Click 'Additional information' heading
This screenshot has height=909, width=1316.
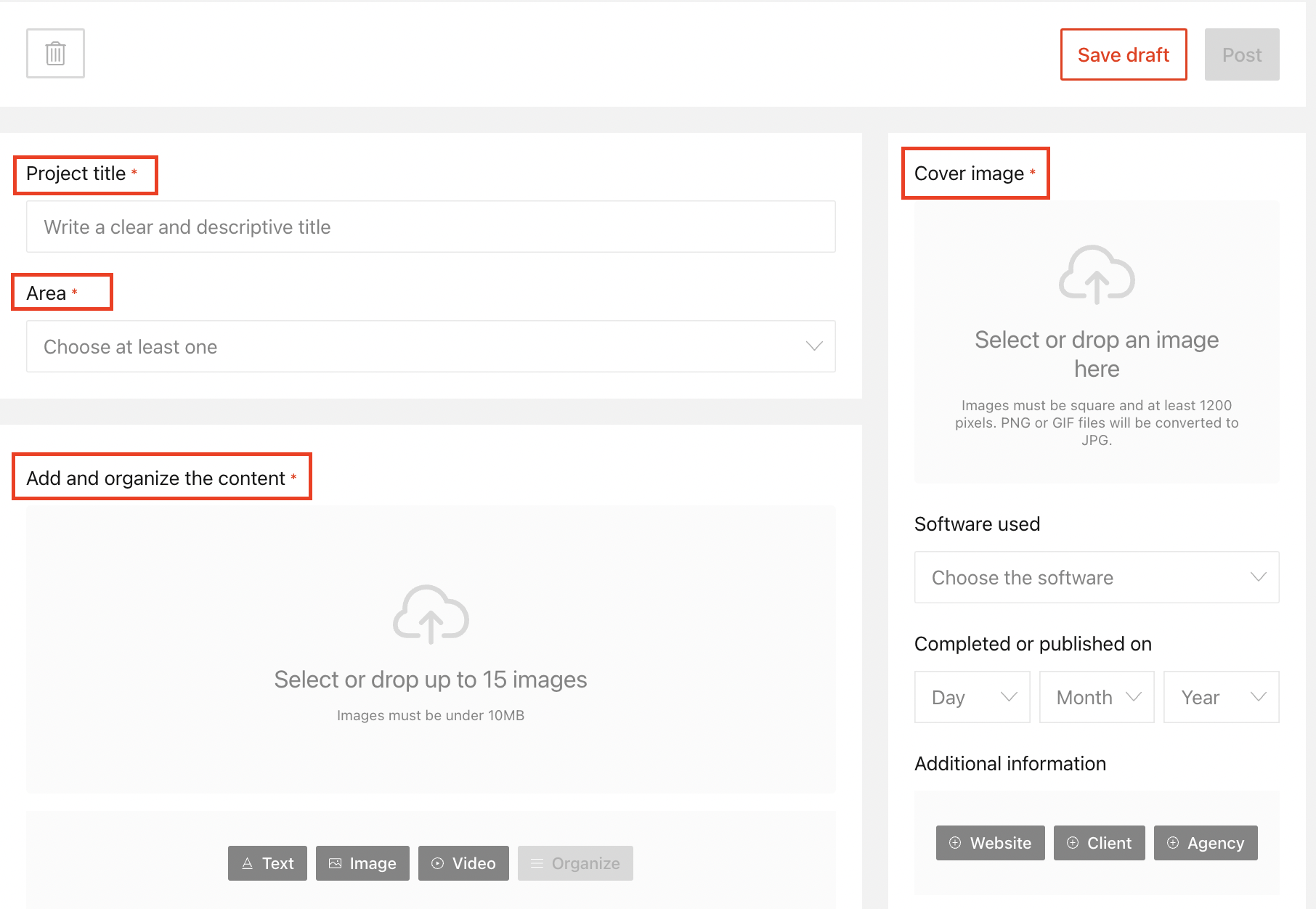click(1010, 764)
